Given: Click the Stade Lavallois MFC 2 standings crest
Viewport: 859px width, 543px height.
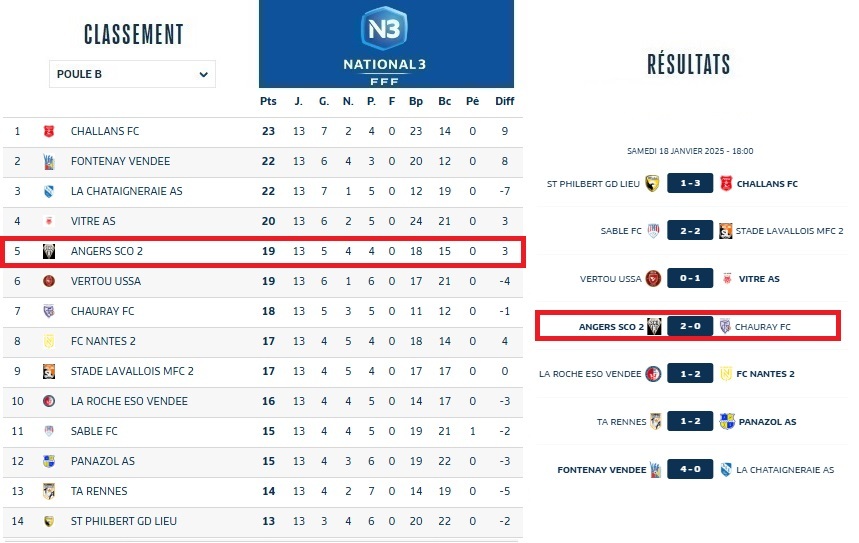Looking at the screenshot, I should pyautogui.click(x=48, y=371).
